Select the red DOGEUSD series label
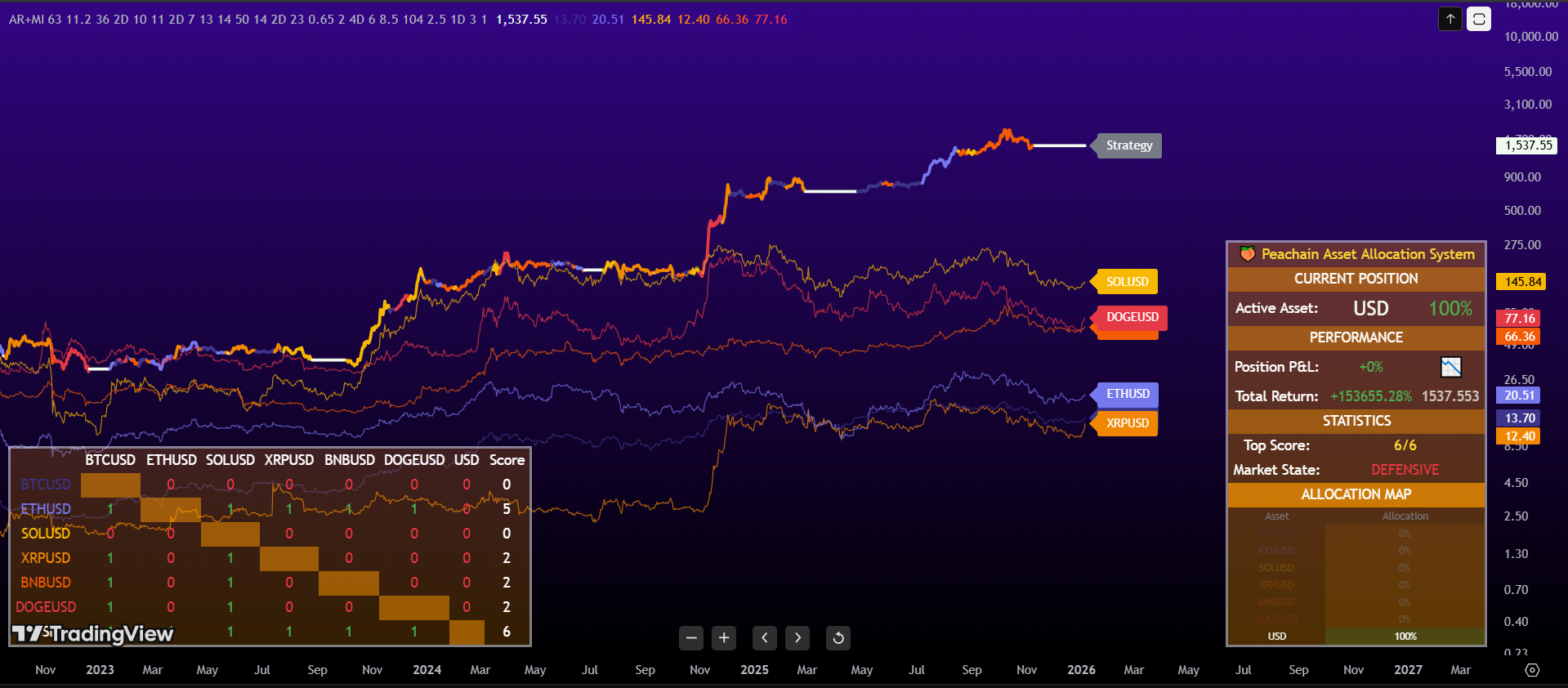 1132,317
